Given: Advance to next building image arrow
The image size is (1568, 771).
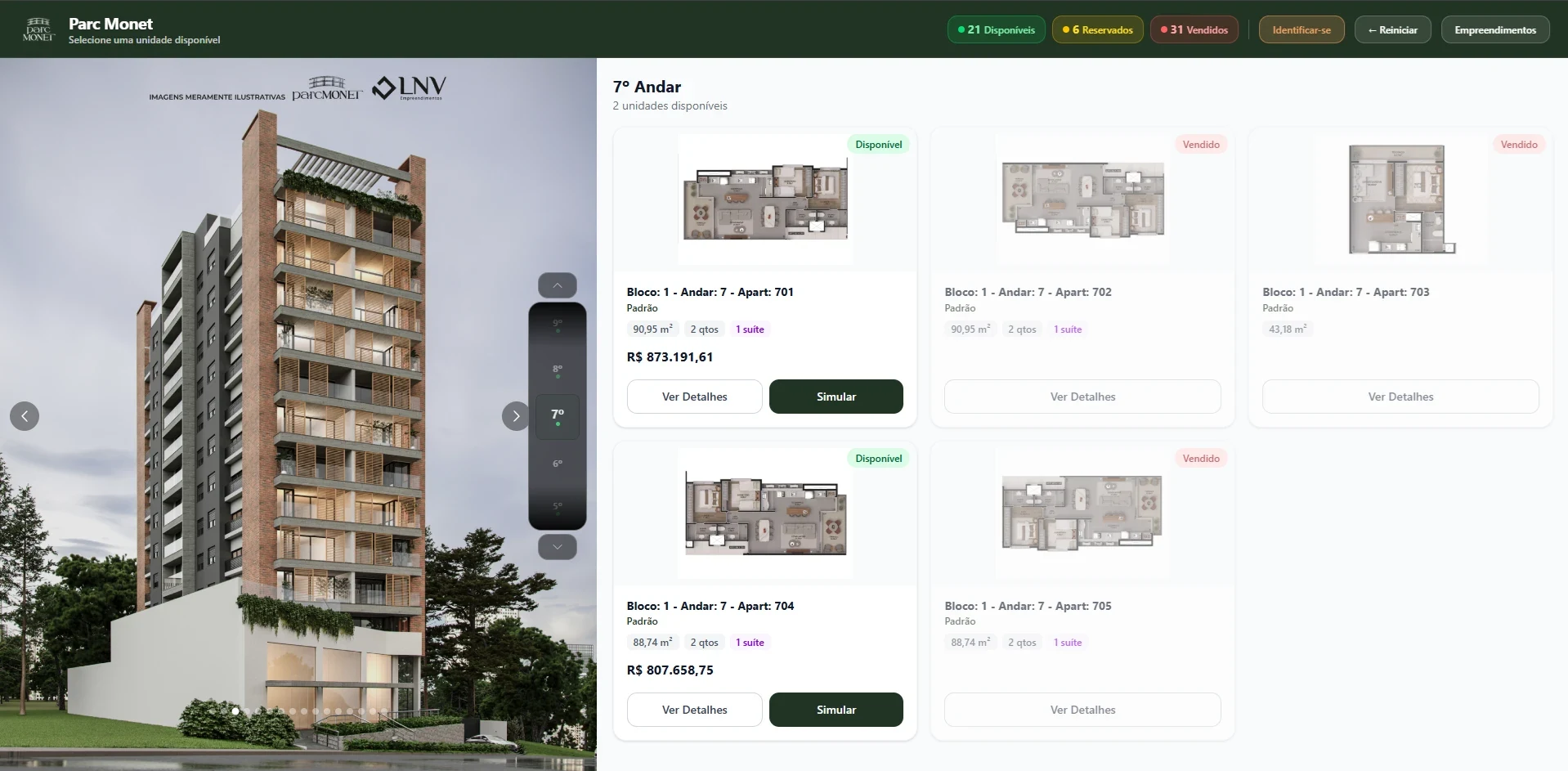Looking at the screenshot, I should 516,416.
